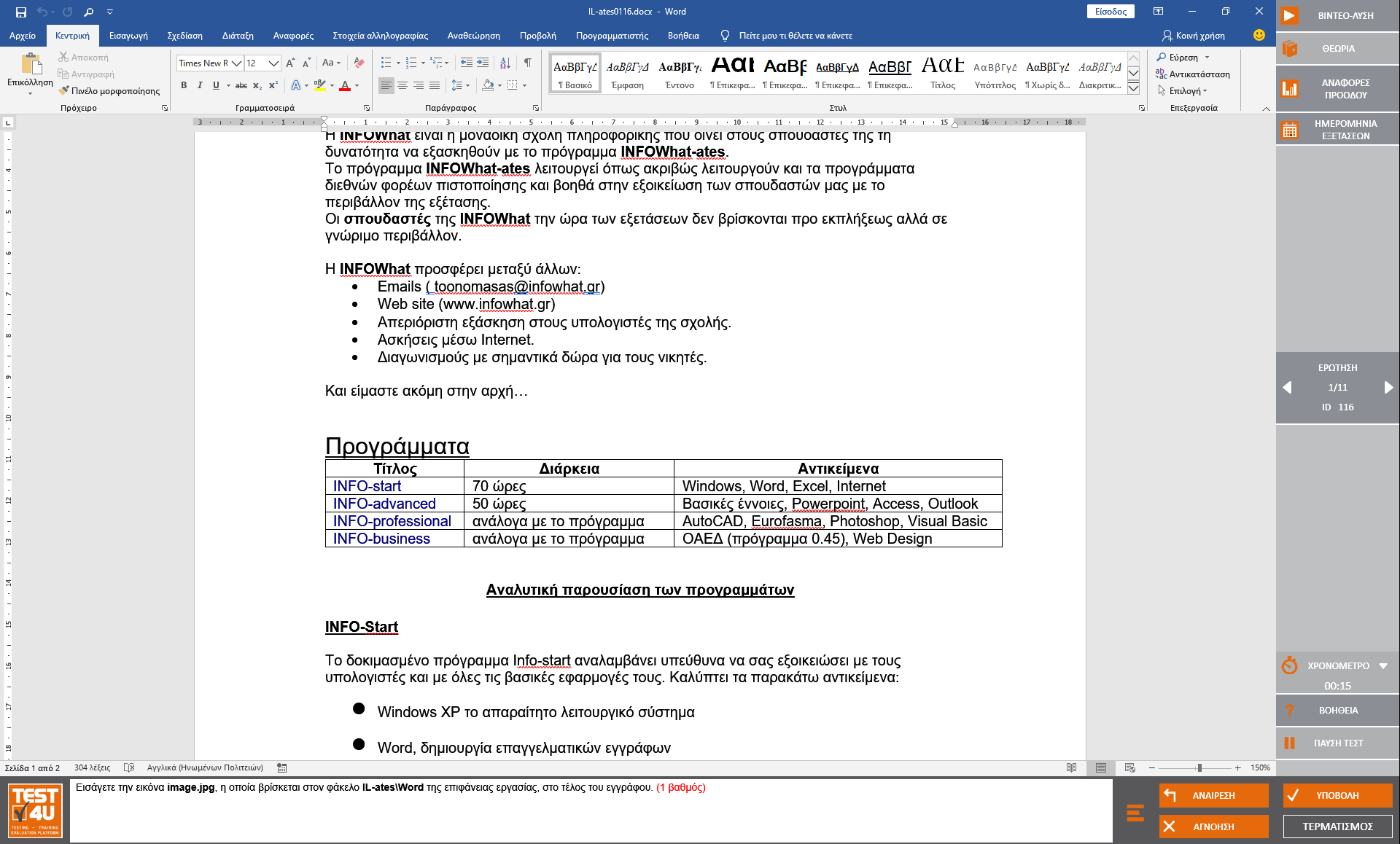The image size is (1400, 844).
Task: Toggle Strikethrough (abc) formatting
Action: click(x=241, y=85)
